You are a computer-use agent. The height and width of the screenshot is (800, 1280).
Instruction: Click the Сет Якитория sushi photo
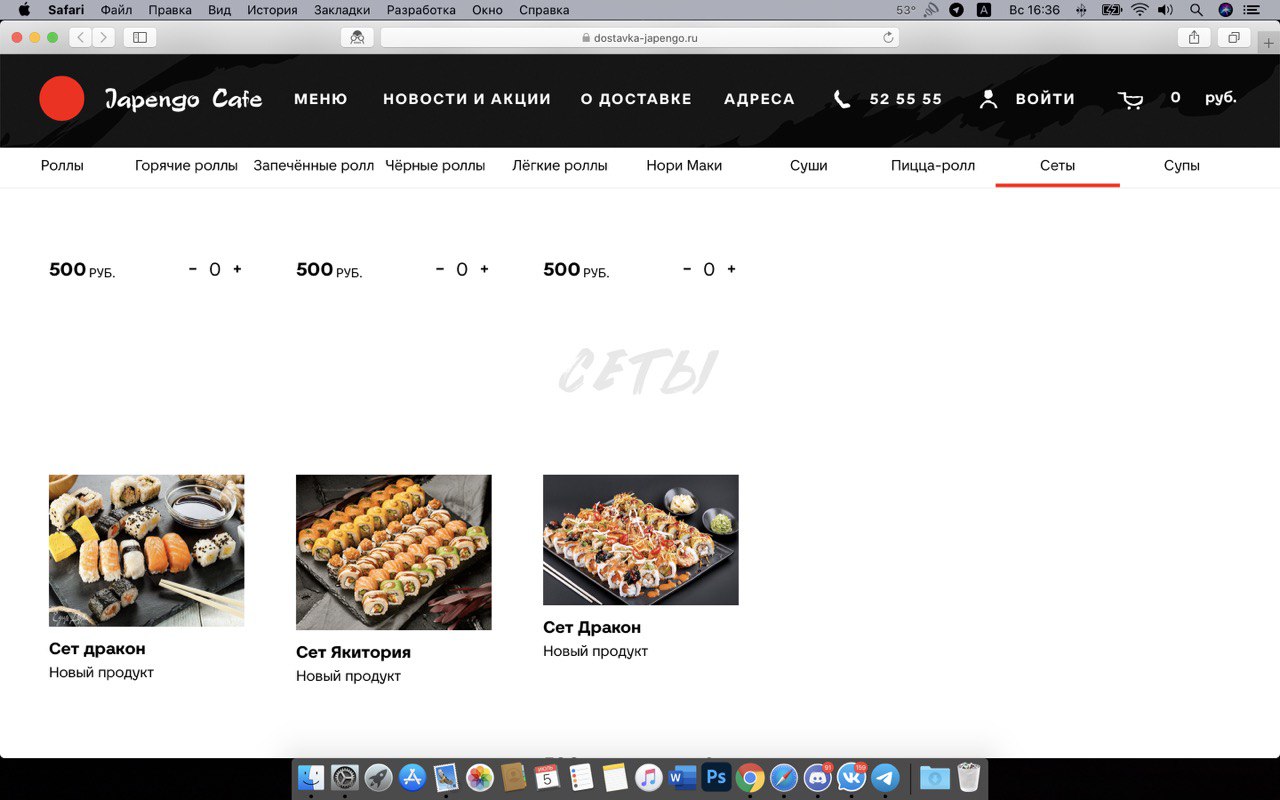click(394, 552)
